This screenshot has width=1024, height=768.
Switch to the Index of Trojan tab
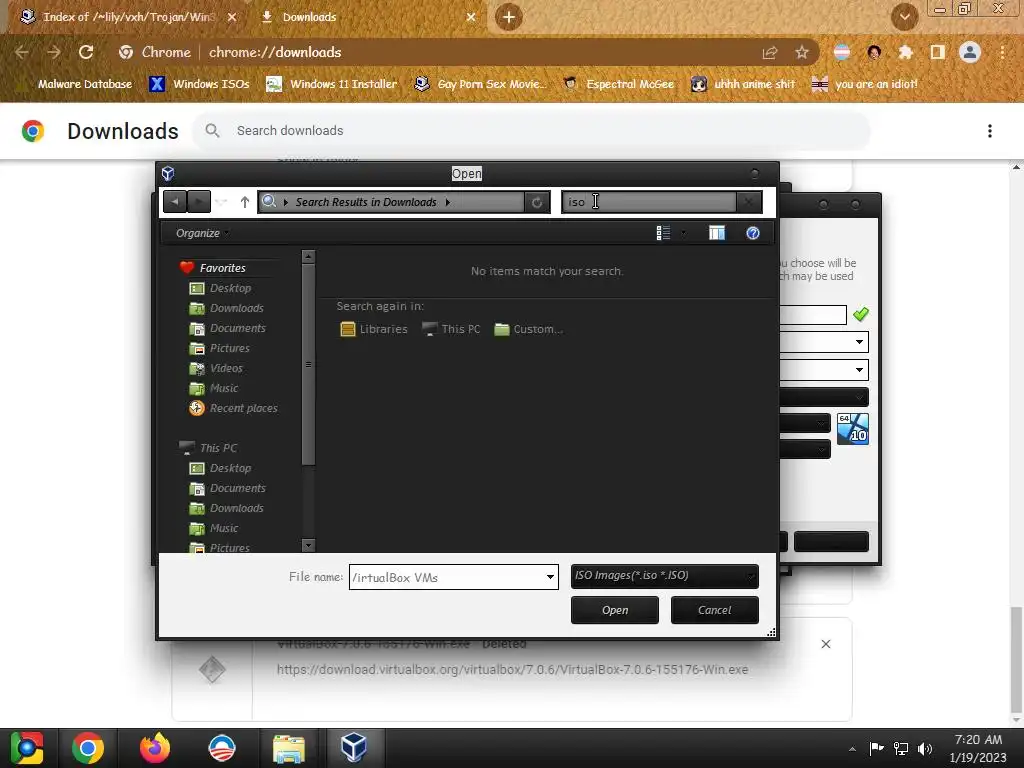127,17
